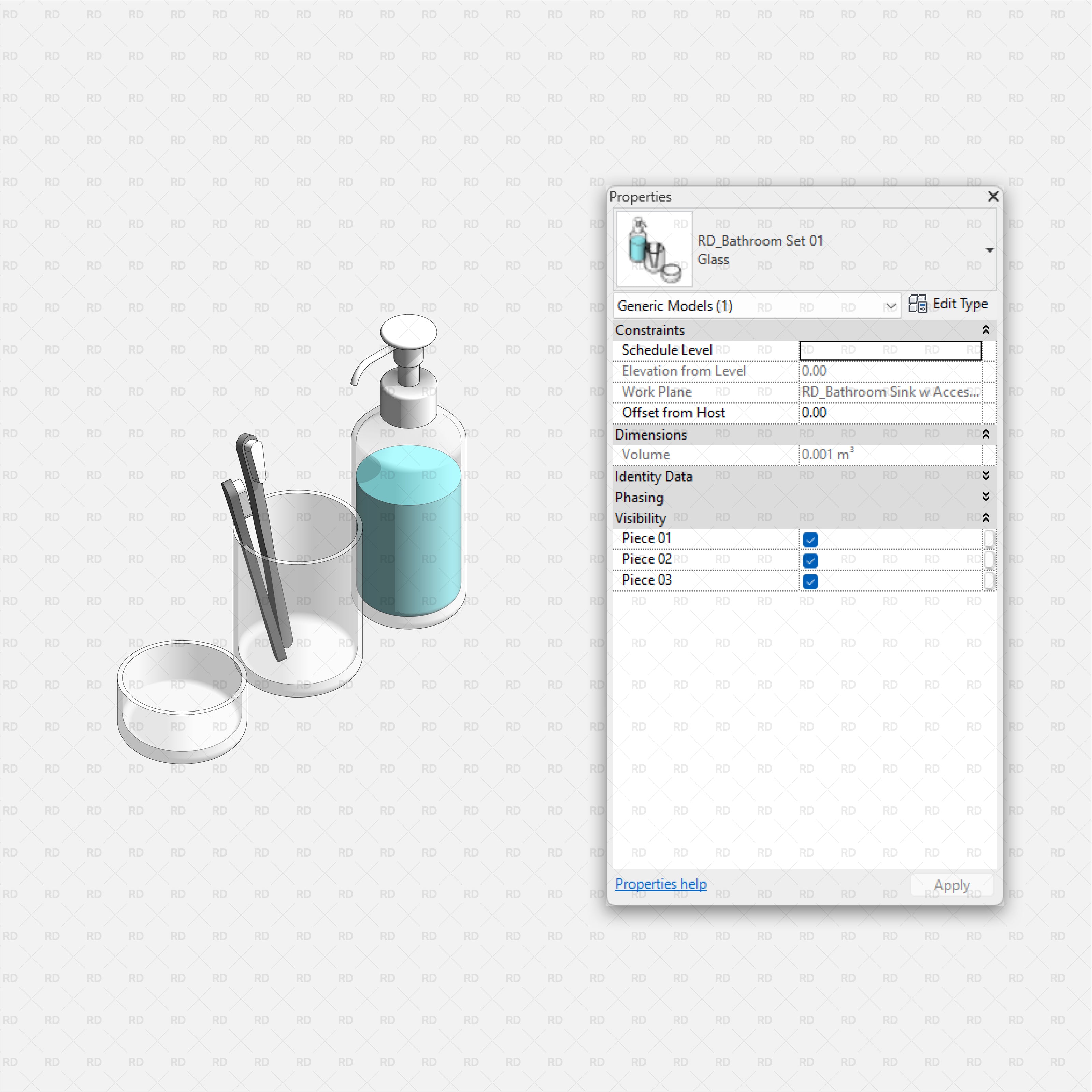Expand the Identity Data section

[x=985, y=476]
